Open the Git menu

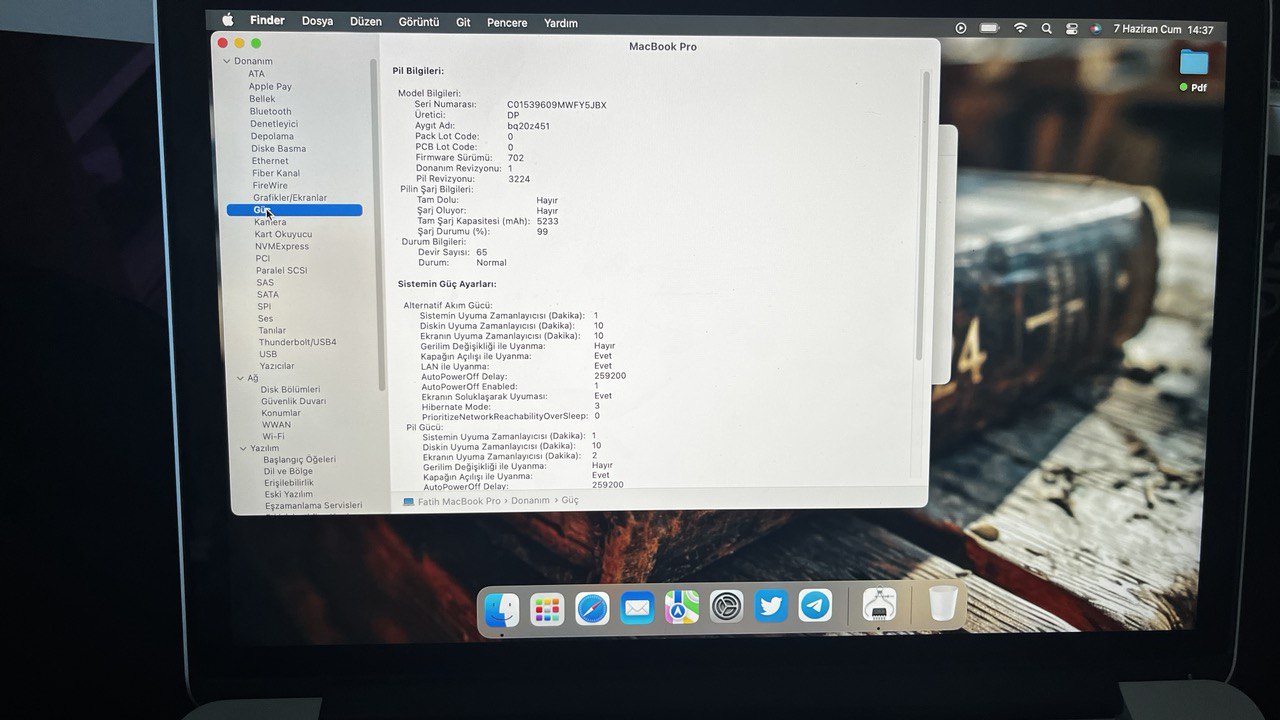[x=463, y=22]
